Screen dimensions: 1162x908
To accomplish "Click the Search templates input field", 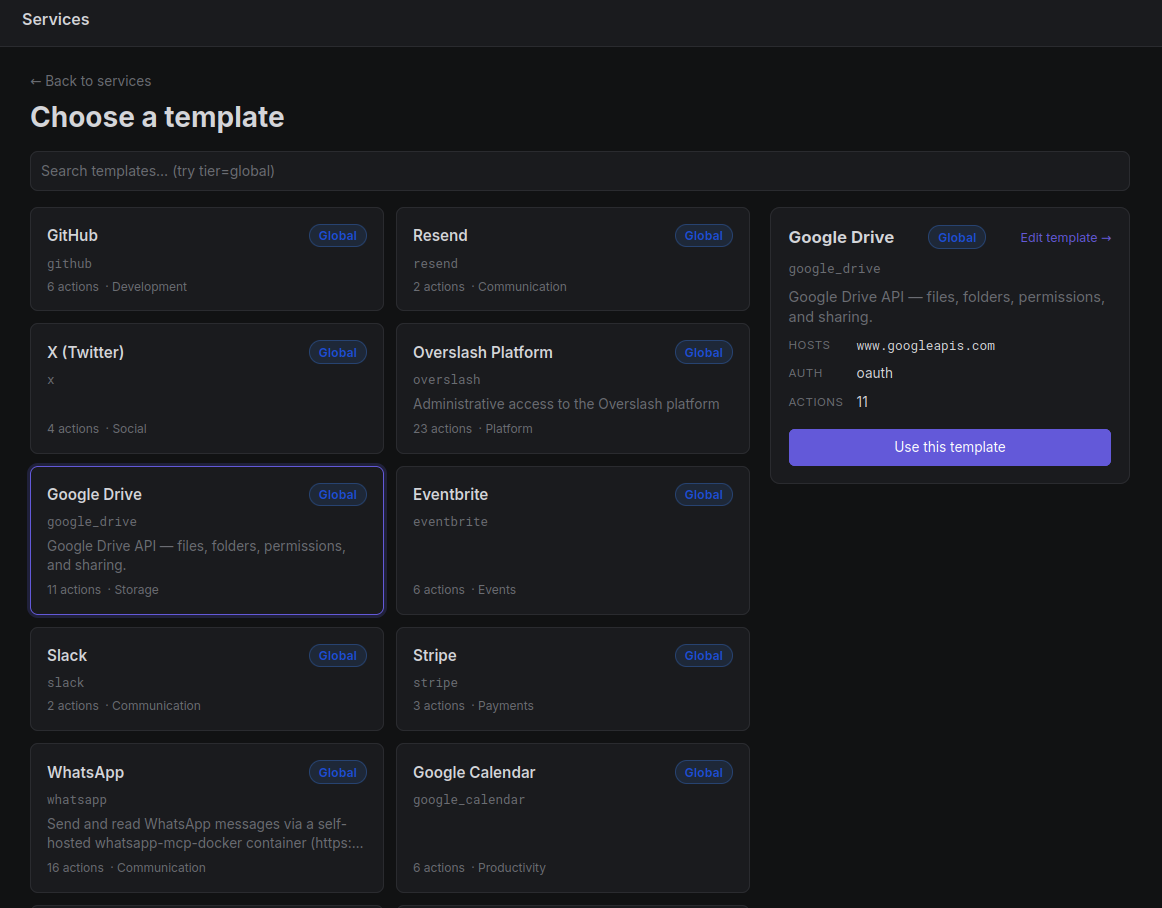I will pyautogui.click(x=580, y=171).
